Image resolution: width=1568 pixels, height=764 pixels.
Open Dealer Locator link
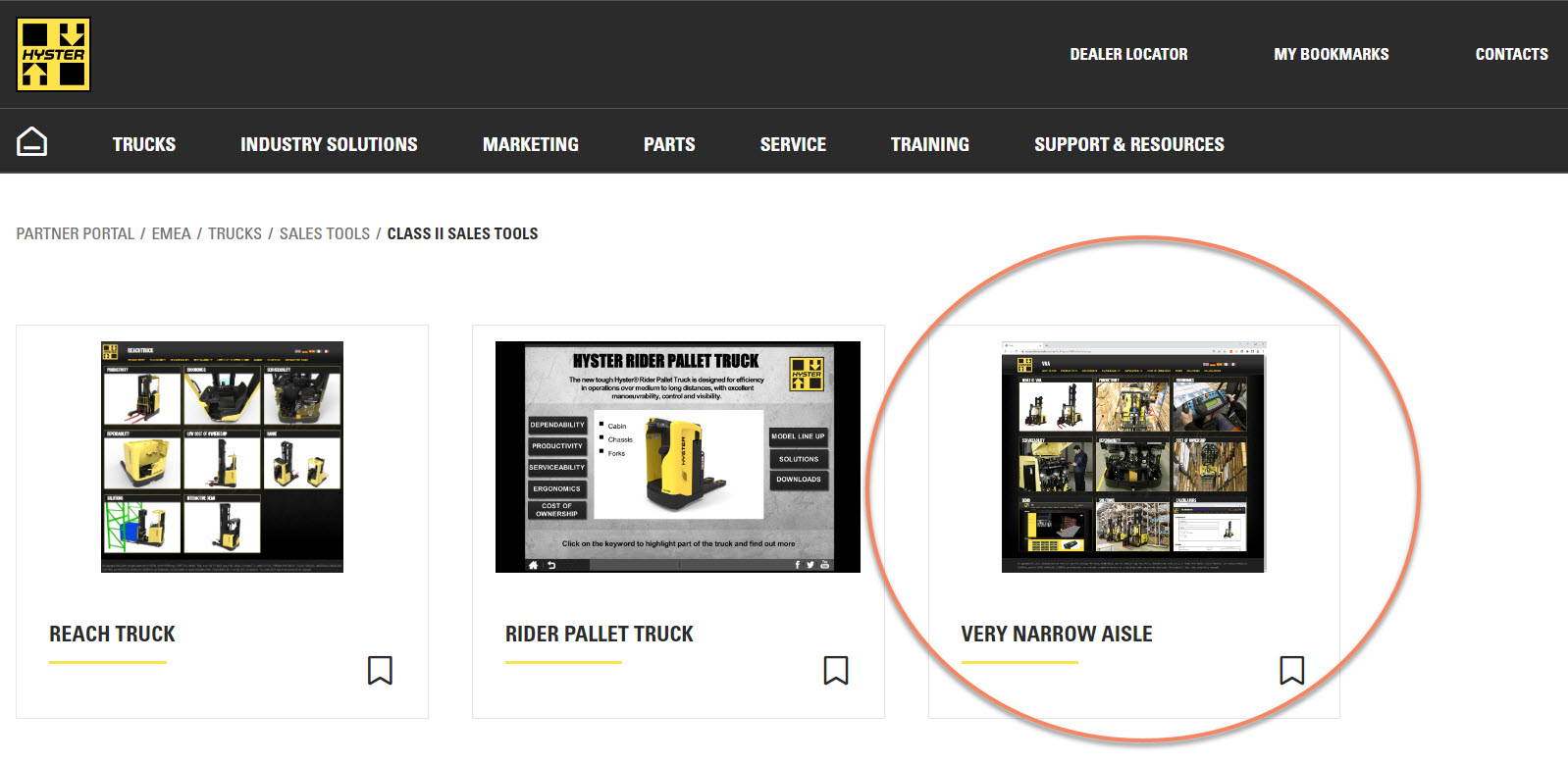[1128, 54]
